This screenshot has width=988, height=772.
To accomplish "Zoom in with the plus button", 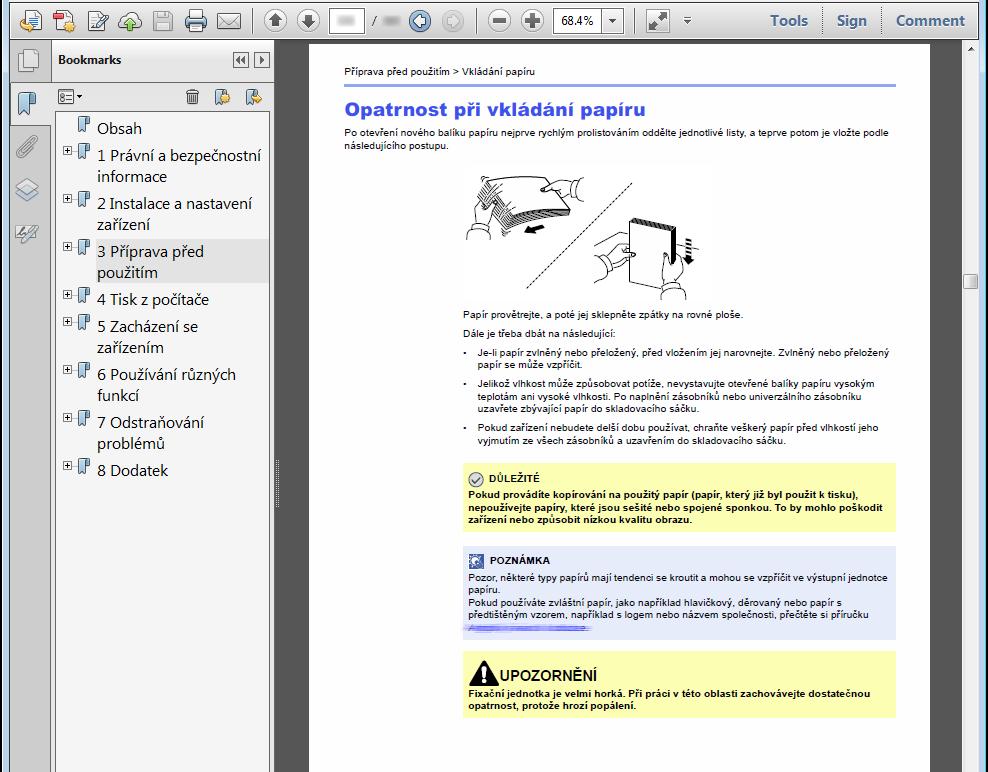I will coord(532,21).
